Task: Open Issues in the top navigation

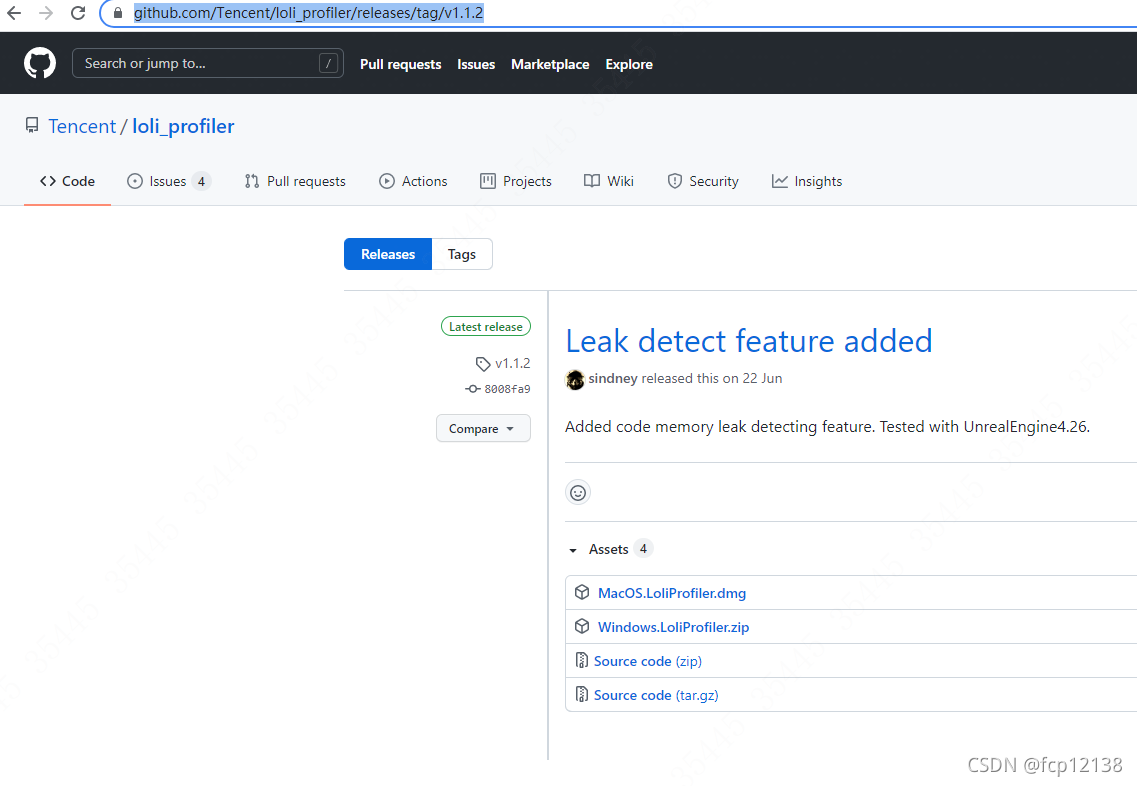Action: [x=476, y=65]
